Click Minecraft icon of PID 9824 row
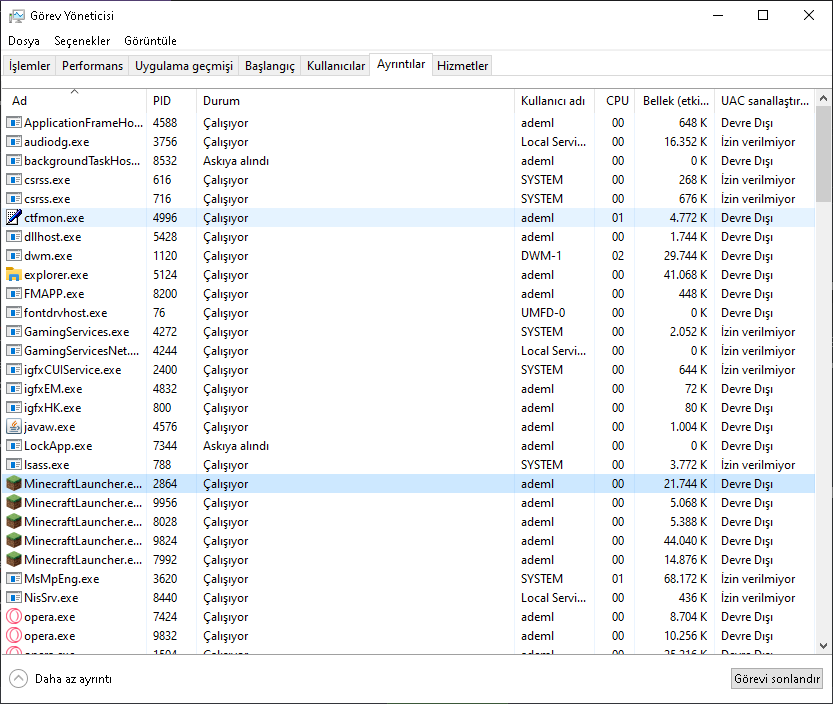The height and width of the screenshot is (704, 833). [x=14, y=540]
